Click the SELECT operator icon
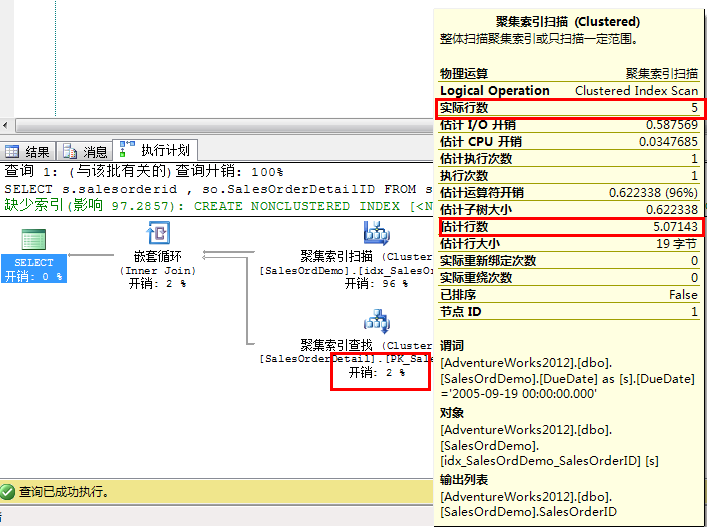This screenshot has height=527, width=707. (34, 239)
